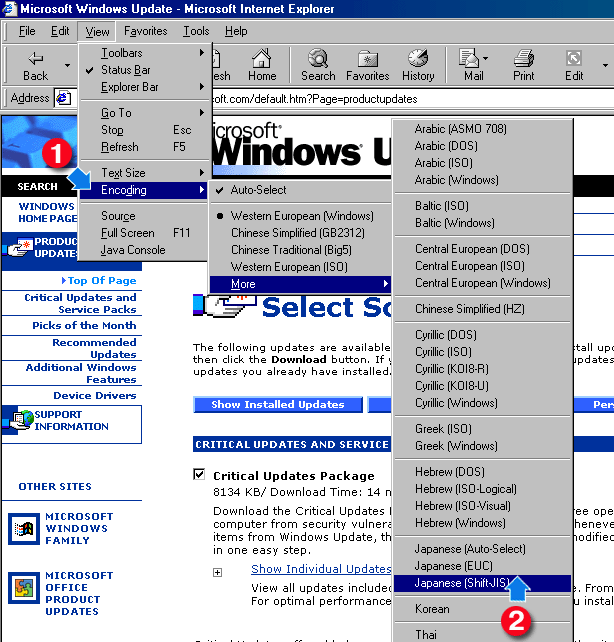This screenshot has width=614, height=642.
Task: Click the Back arrow toolbar icon
Action: [36, 58]
